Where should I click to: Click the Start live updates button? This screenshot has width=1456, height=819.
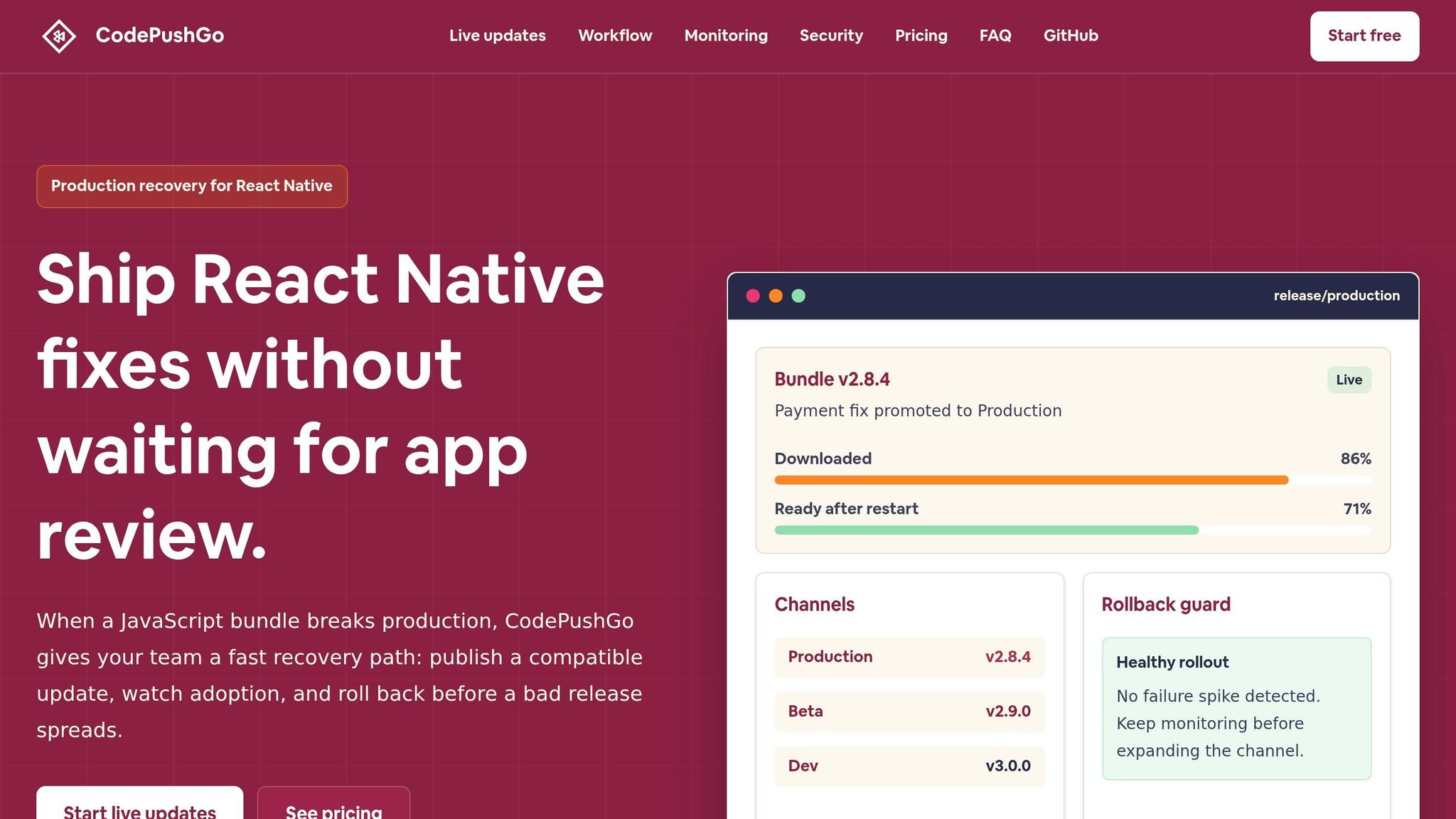tap(140, 803)
